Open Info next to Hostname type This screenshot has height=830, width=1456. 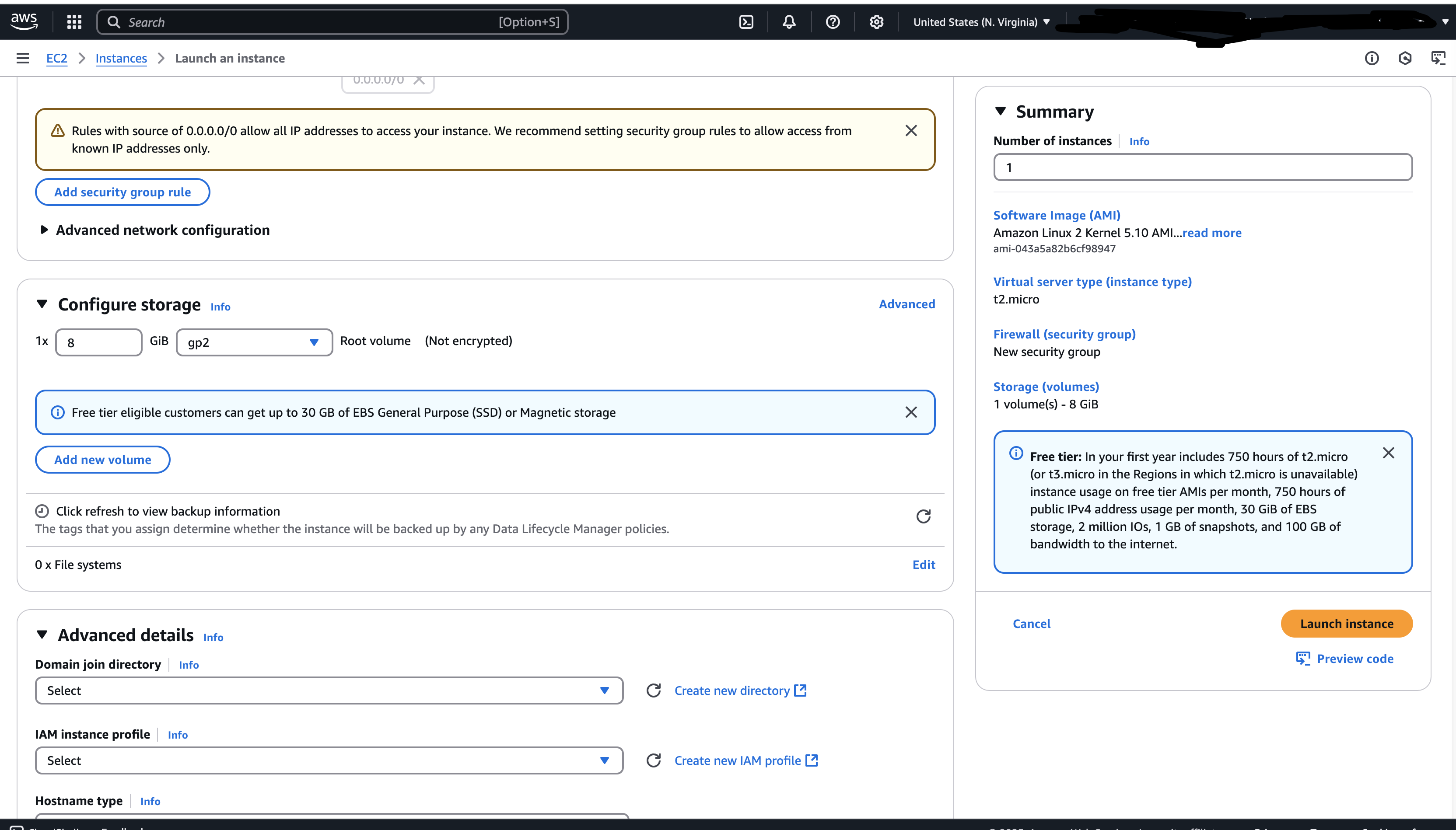(x=150, y=802)
